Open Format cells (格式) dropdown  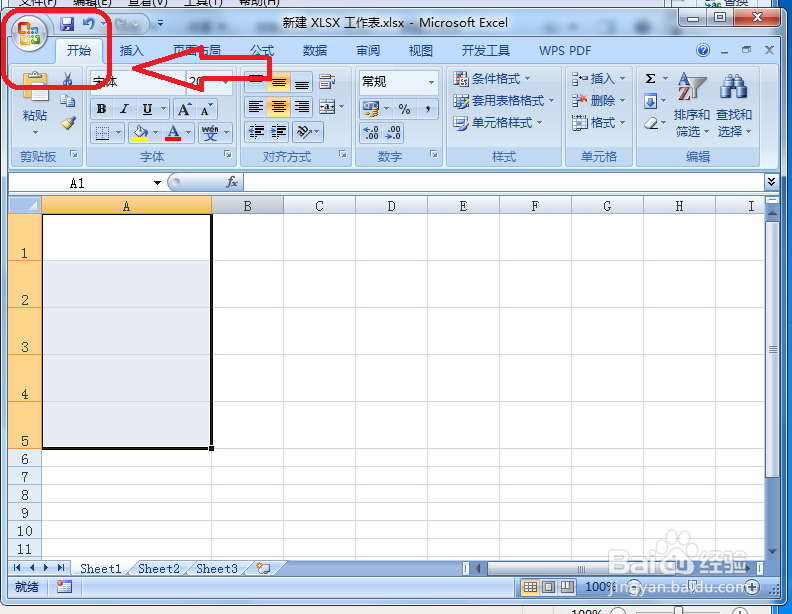[599, 123]
